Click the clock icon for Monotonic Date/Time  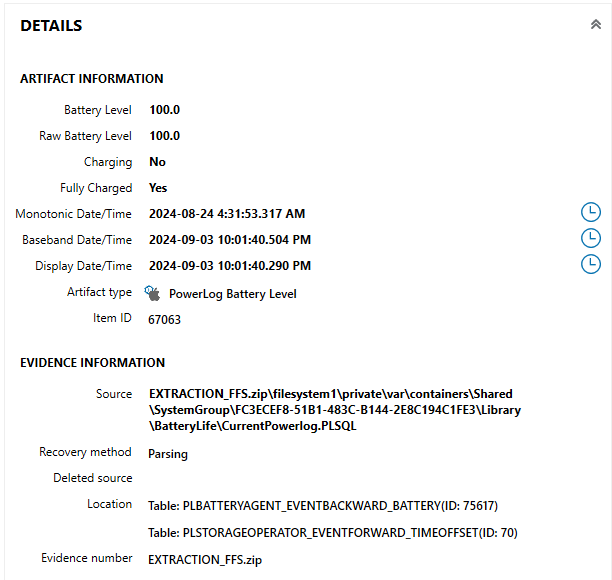(x=592, y=212)
